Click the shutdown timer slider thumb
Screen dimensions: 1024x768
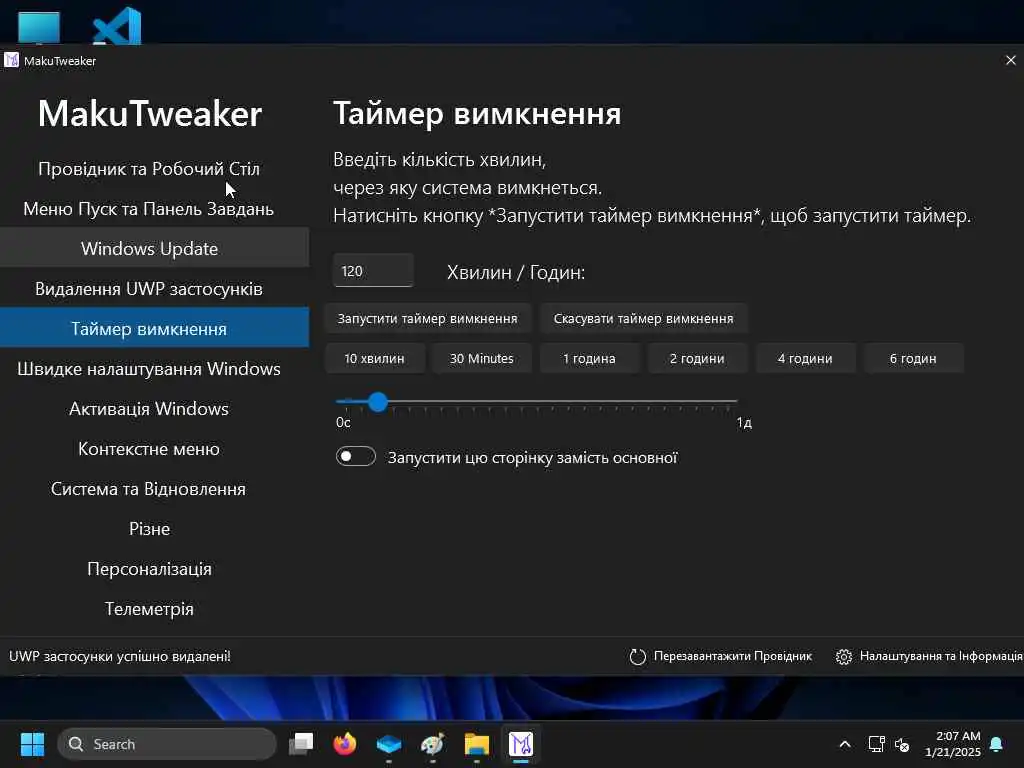pyautogui.click(x=377, y=402)
